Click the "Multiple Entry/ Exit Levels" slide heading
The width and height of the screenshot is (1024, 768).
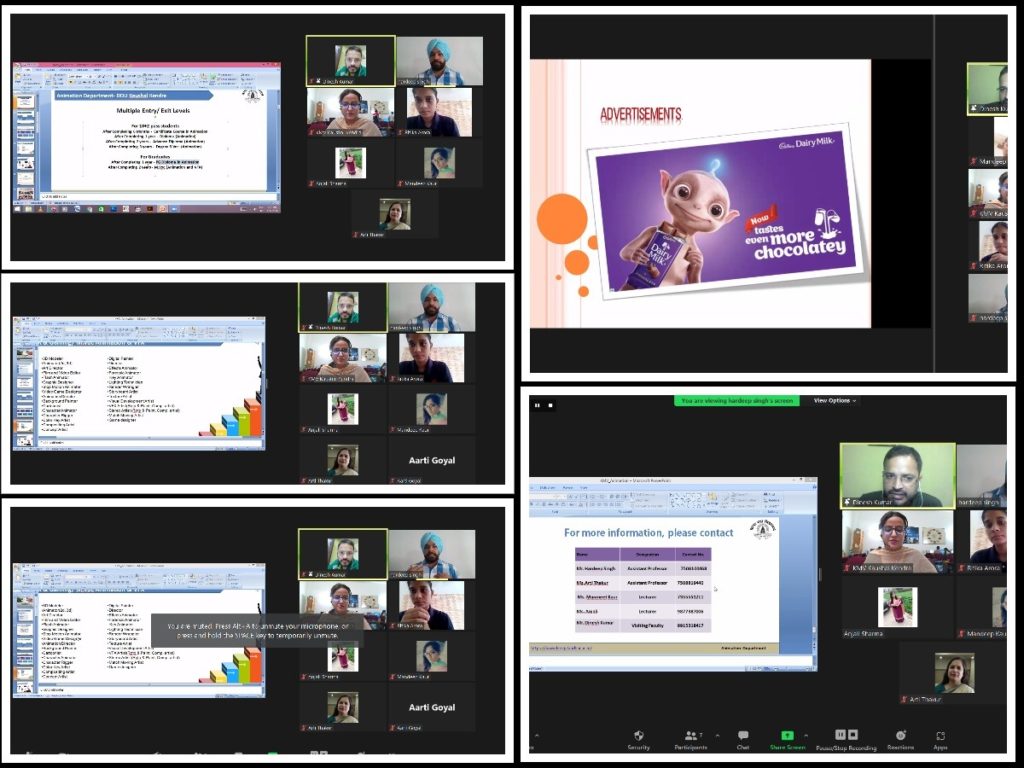tap(153, 110)
